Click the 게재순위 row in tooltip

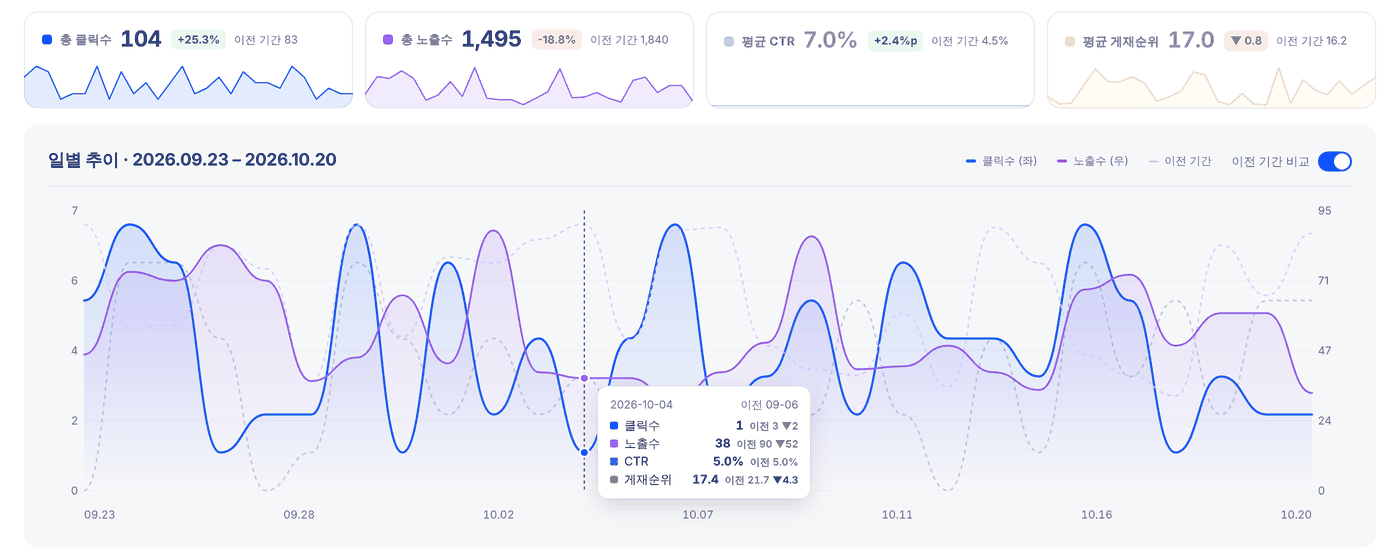pyautogui.click(x=704, y=480)
